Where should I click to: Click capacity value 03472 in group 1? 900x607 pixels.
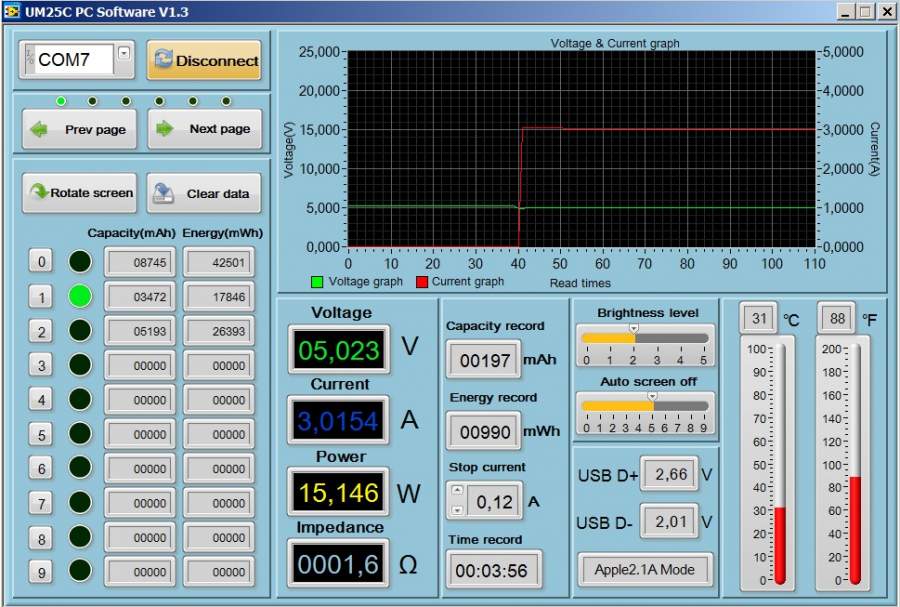[x=139, y=297]
